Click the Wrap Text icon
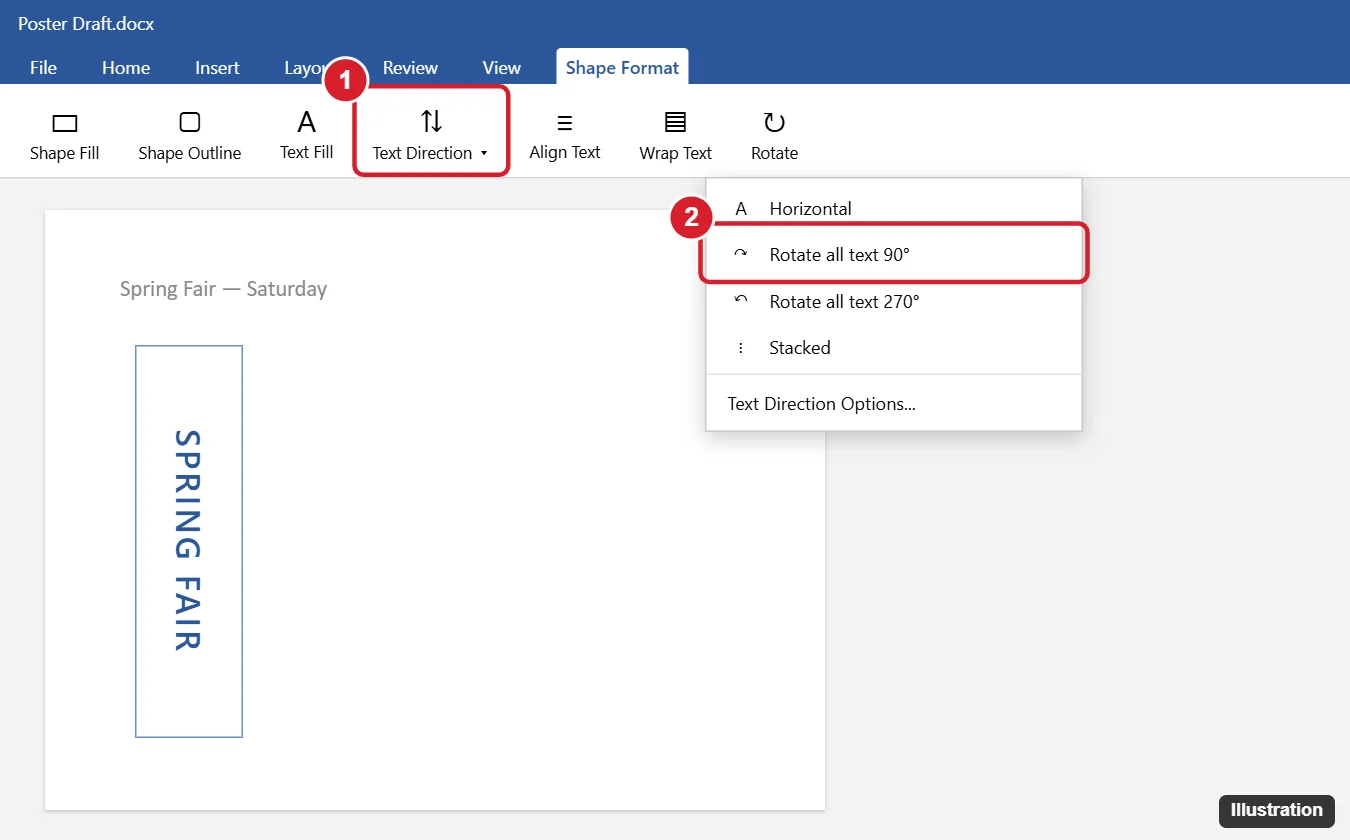This screenshot has height=840, width=1350. point(676,122)
